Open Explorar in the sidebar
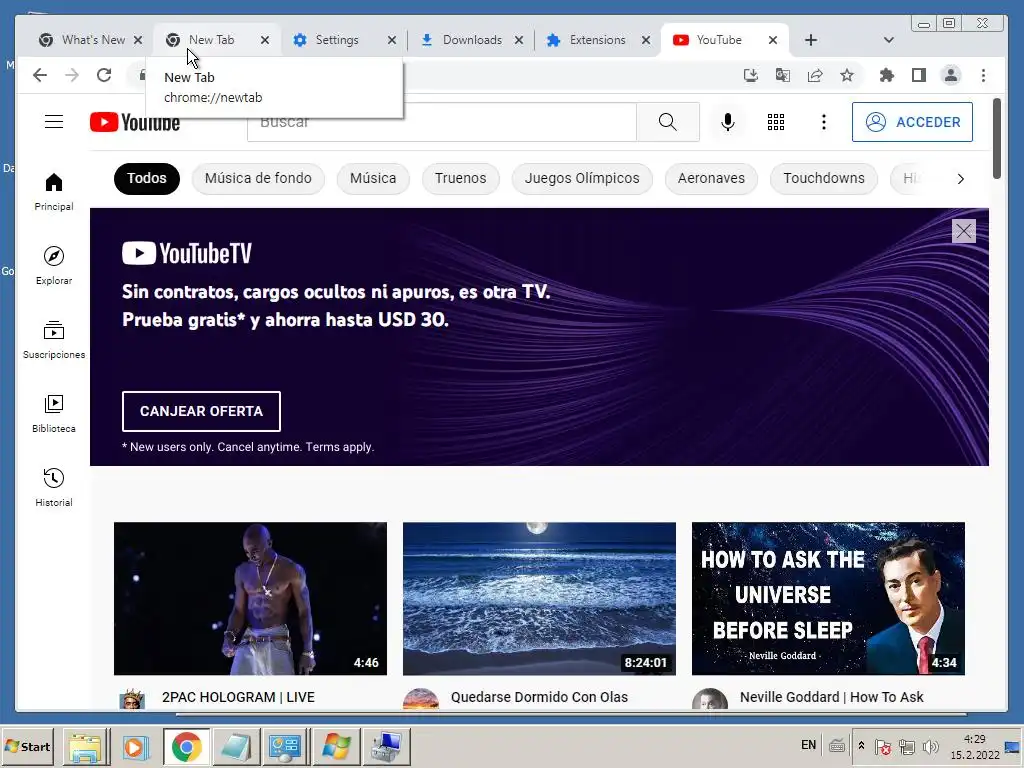The width and height of the screenshot is (1024, 768). 54,266
